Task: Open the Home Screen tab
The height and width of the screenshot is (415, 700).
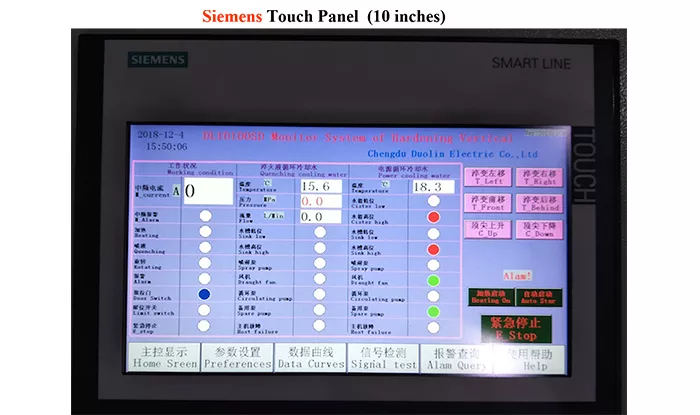Action: (x=164, y=357)
